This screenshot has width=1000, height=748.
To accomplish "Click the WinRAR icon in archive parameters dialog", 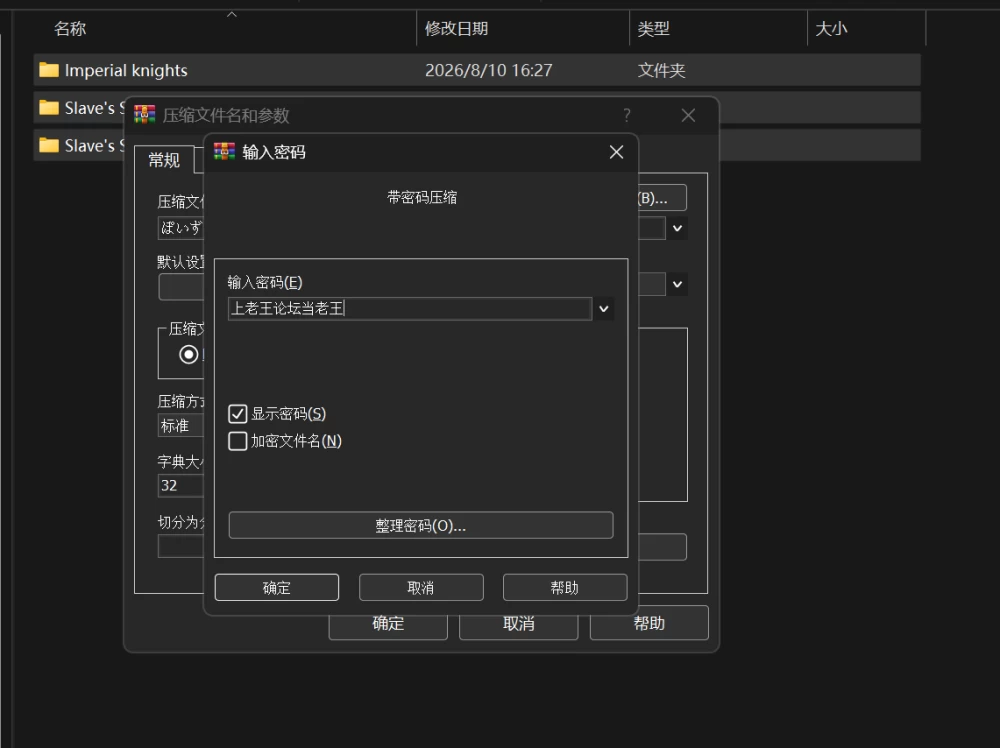I will pos(145,115).
